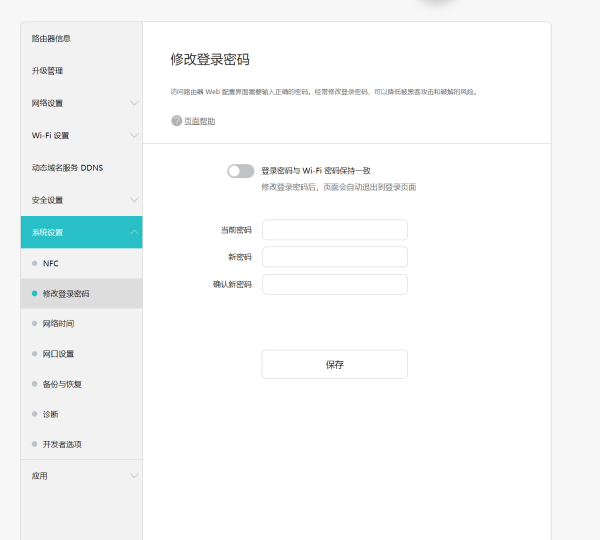Click the page help question mark icon
This screenshot has height=540, width=600.
pyautogui.click(x=176, y=121)
